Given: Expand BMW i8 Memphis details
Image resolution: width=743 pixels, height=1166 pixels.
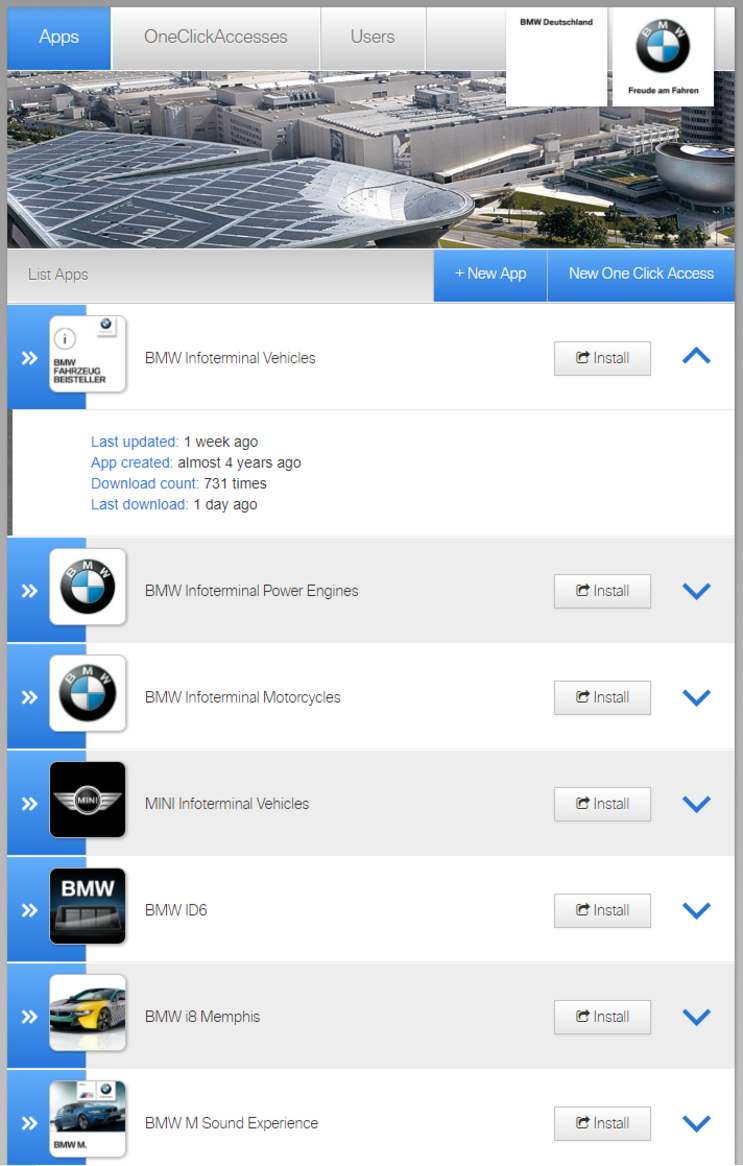Looking at the screenshot, I should 696,1017.
